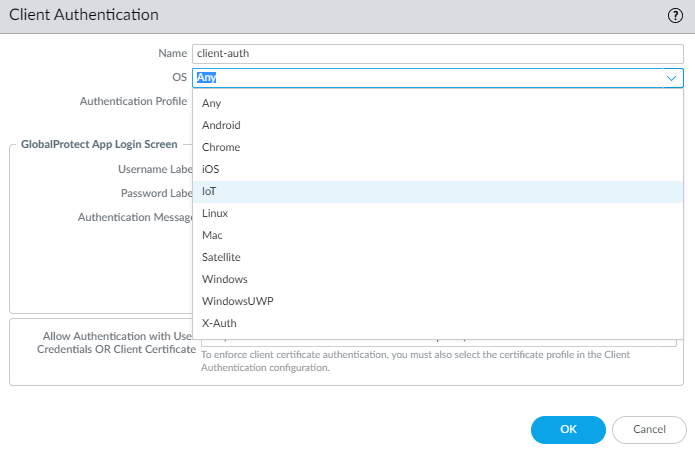Click the Name field containing client-auth

click(437, 54)
